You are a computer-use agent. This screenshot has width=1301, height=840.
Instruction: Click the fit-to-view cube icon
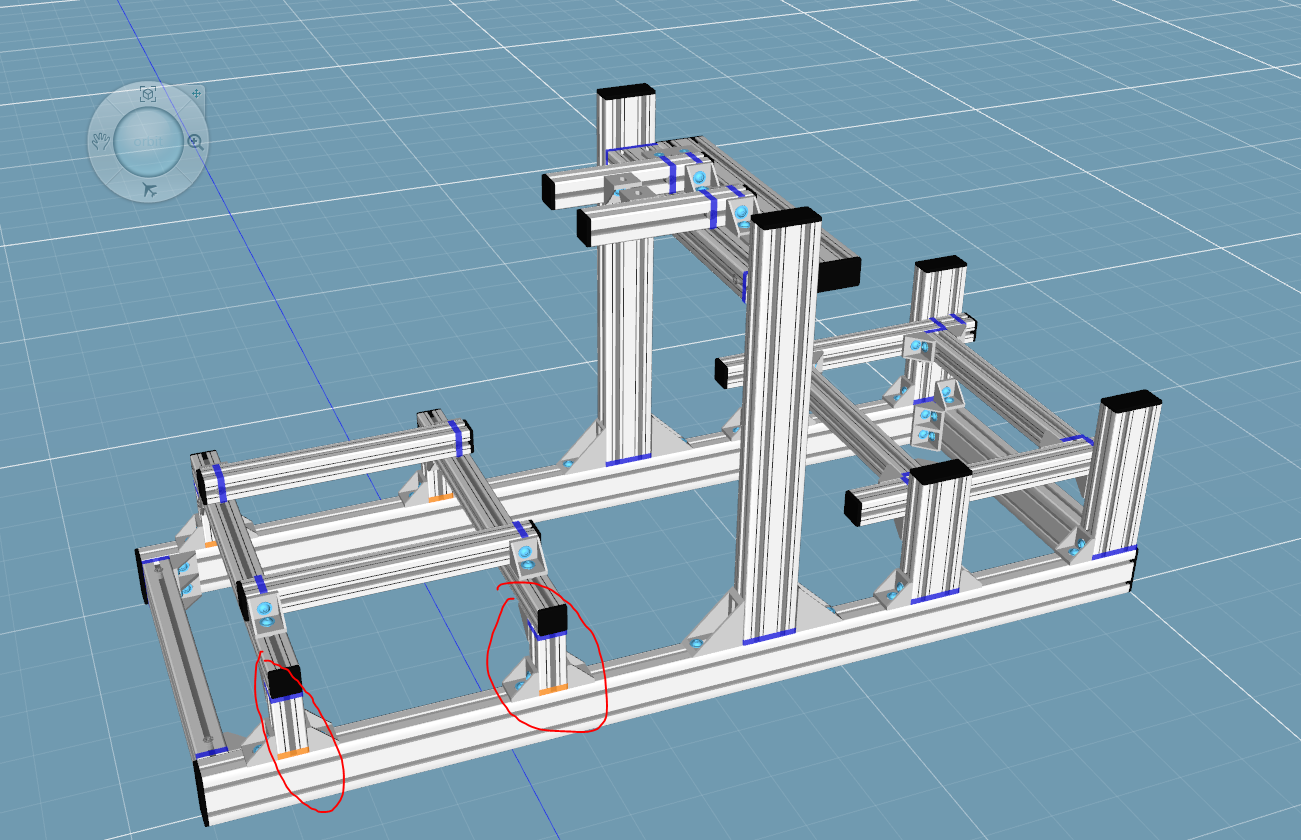coord(147,94)
